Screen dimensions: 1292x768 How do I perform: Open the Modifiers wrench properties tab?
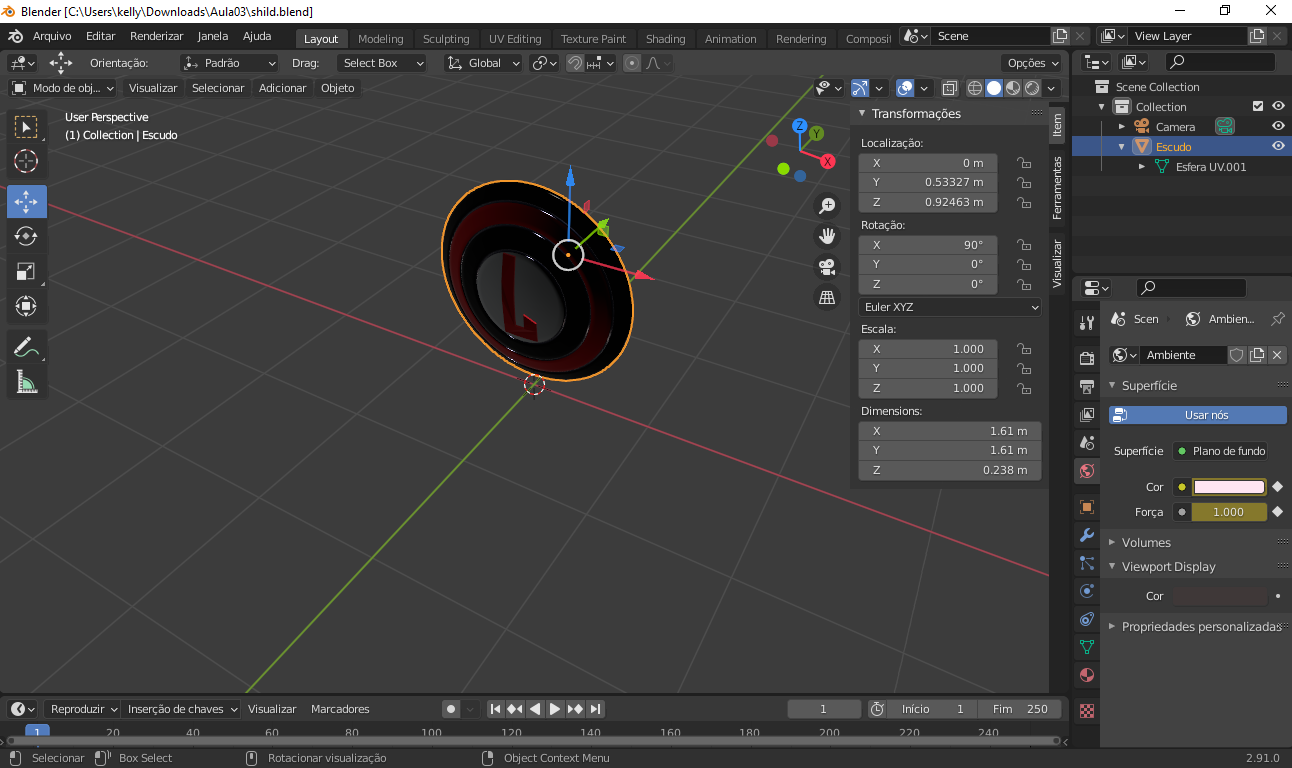click(x=1087, y=535)
